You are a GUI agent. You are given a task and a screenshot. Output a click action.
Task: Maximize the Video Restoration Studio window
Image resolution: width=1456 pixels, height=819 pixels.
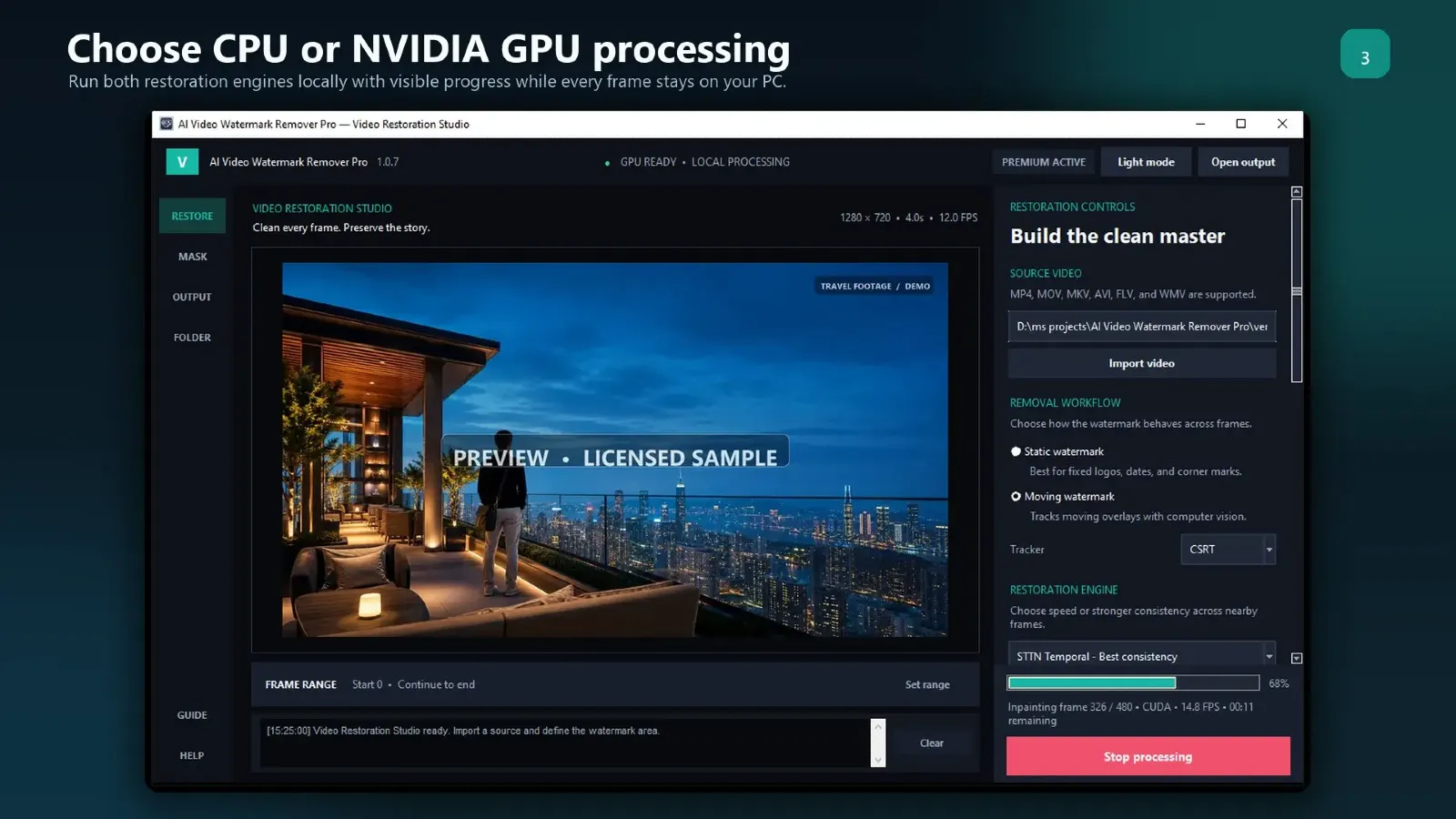[x=1240, y=124]
